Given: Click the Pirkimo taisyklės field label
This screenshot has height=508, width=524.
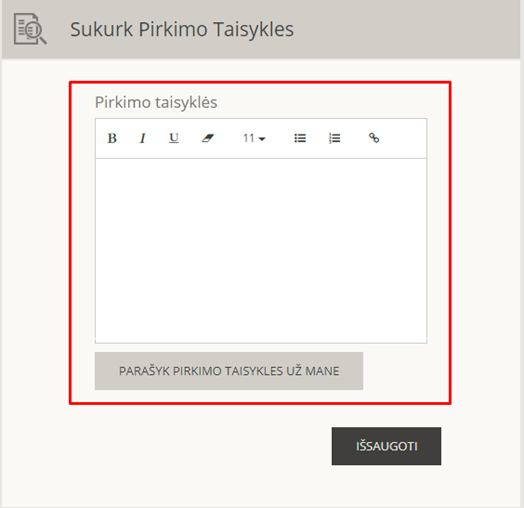Looking at the screenshot, I should pyautogui.click(x=156, y=102).
